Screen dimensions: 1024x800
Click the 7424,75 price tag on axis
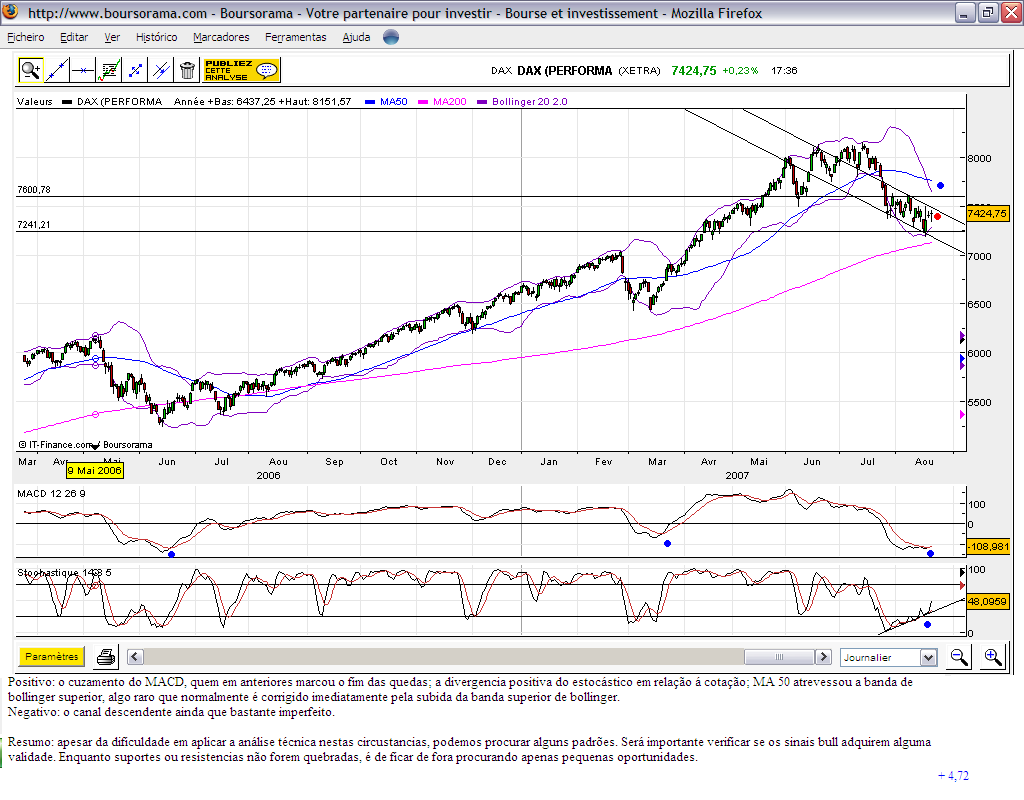(987, 214)
